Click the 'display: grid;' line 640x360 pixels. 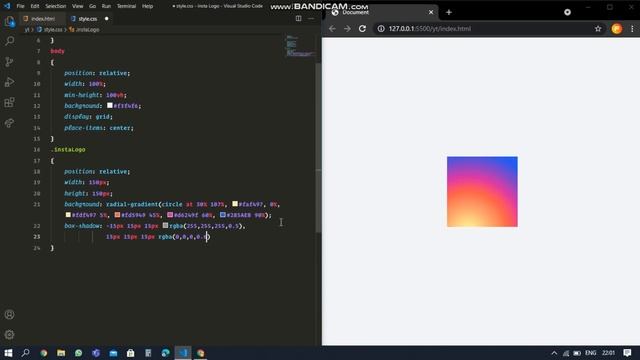tap(88, 116)
